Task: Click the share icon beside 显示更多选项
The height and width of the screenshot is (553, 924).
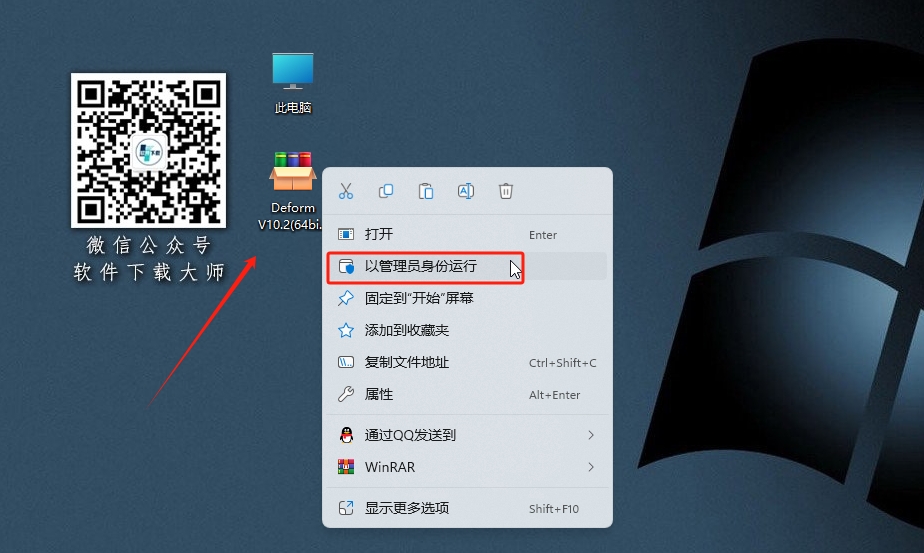Action: pos(346,508)
